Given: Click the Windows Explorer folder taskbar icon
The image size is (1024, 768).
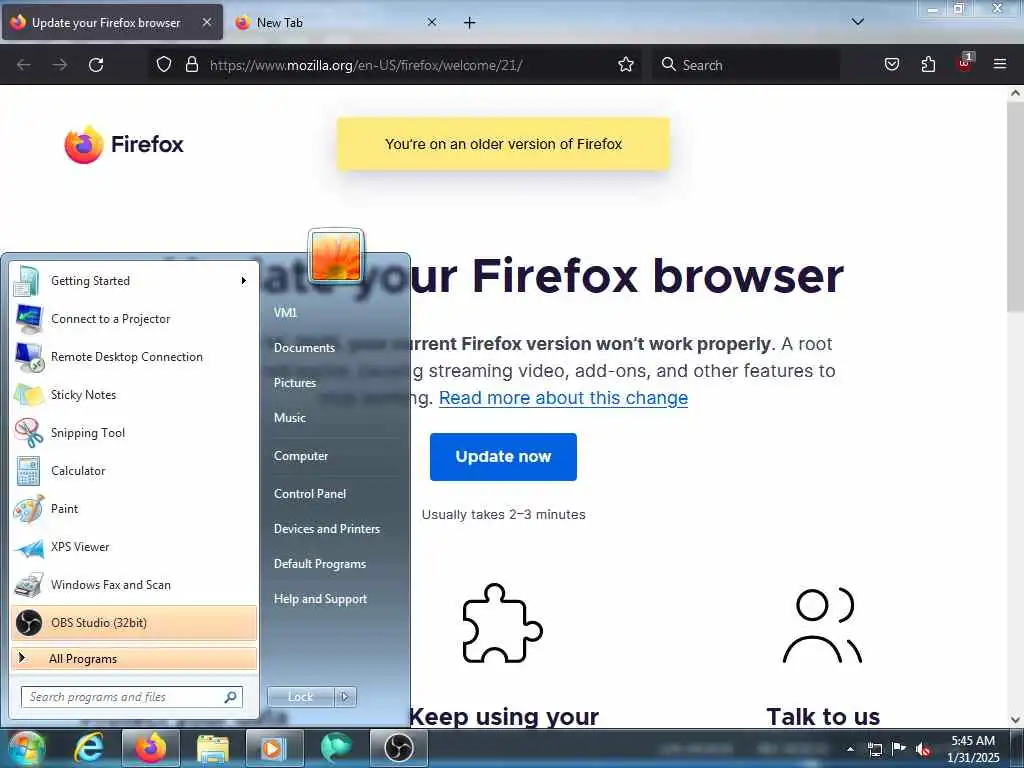Looking at the screenshot, I should coord(212,748).
